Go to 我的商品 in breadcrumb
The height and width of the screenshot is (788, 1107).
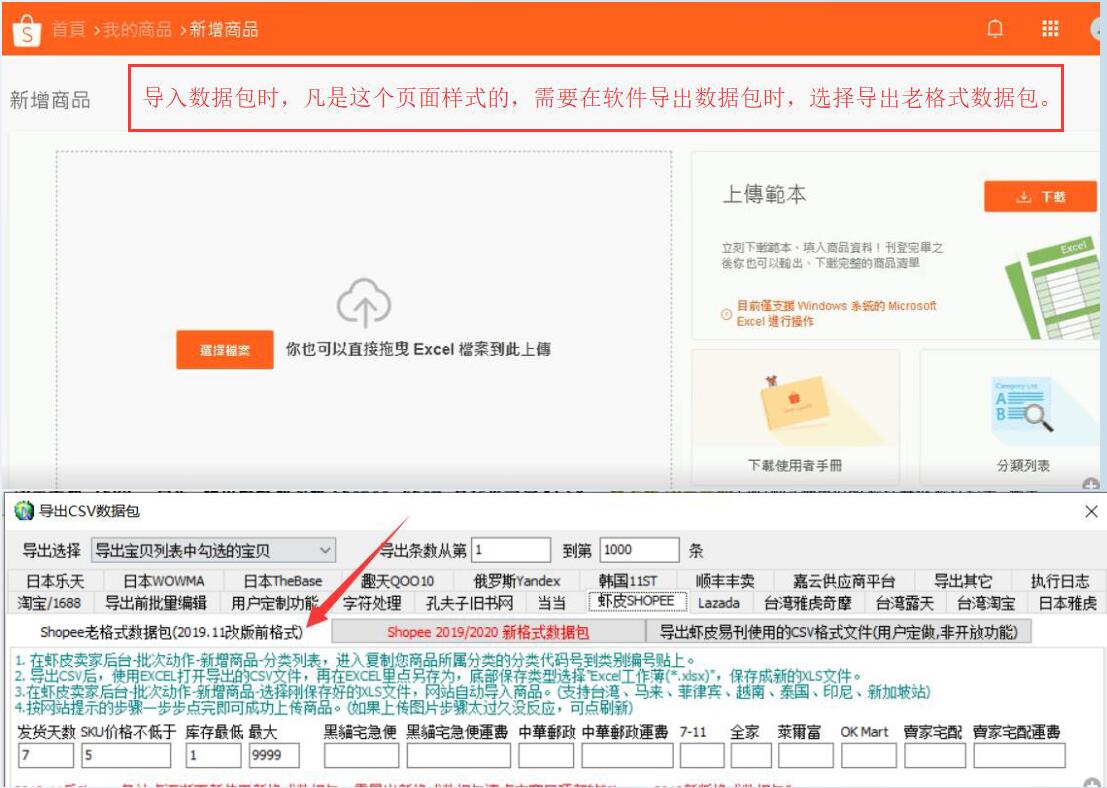pyautogui.click(x=137, y=29)
